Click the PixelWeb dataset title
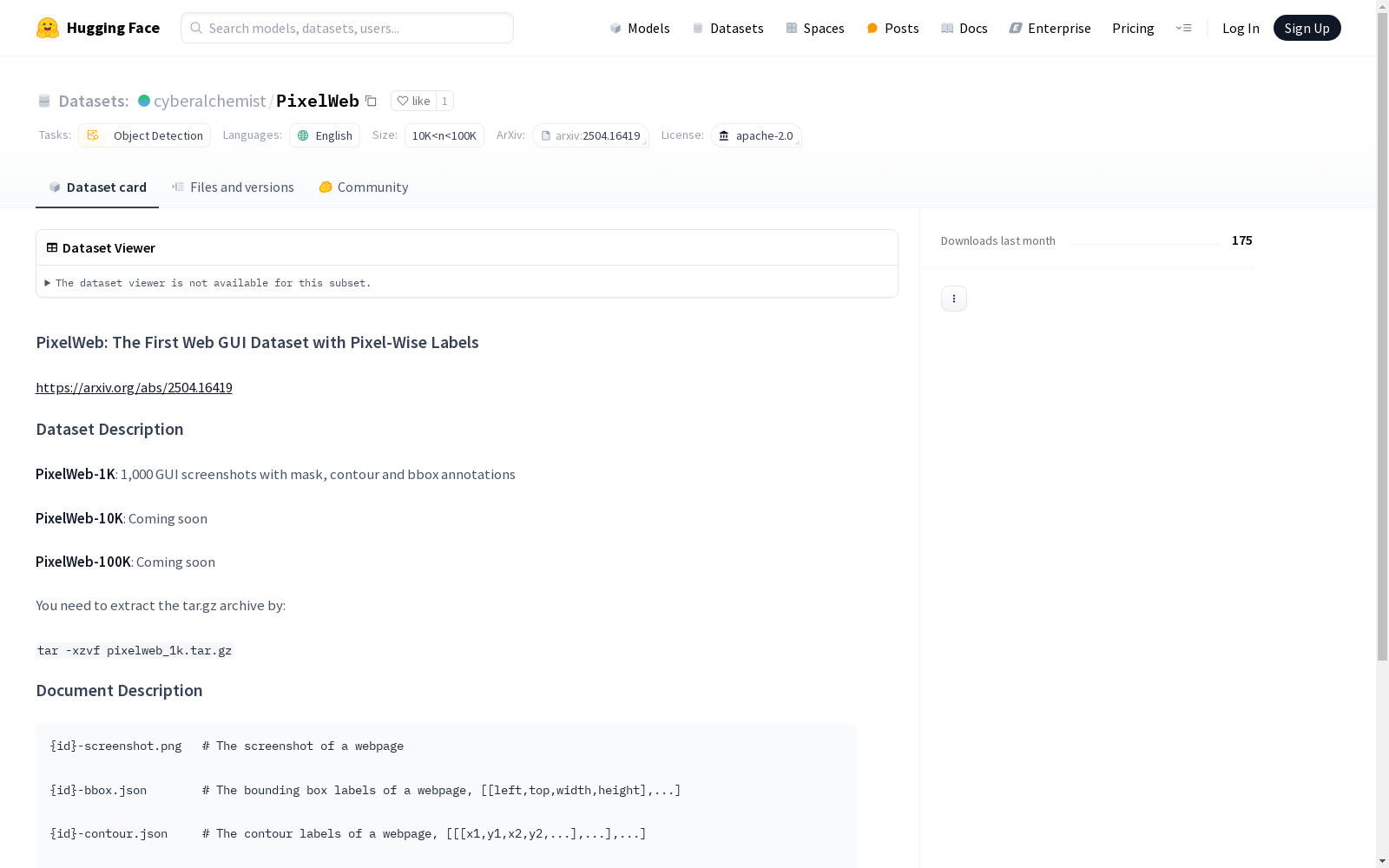Screen dimensions: 1389x868 [318, 101]
